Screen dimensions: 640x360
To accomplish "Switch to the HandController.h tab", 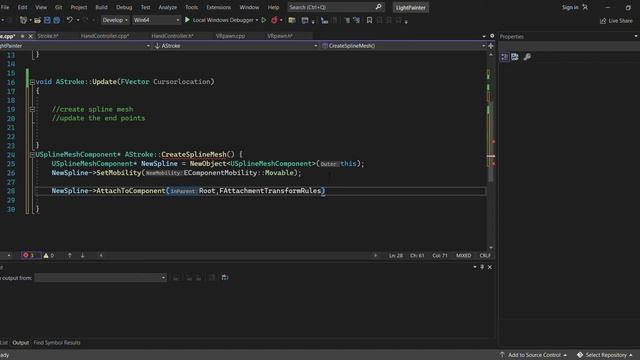I will (x=172, y=36).
